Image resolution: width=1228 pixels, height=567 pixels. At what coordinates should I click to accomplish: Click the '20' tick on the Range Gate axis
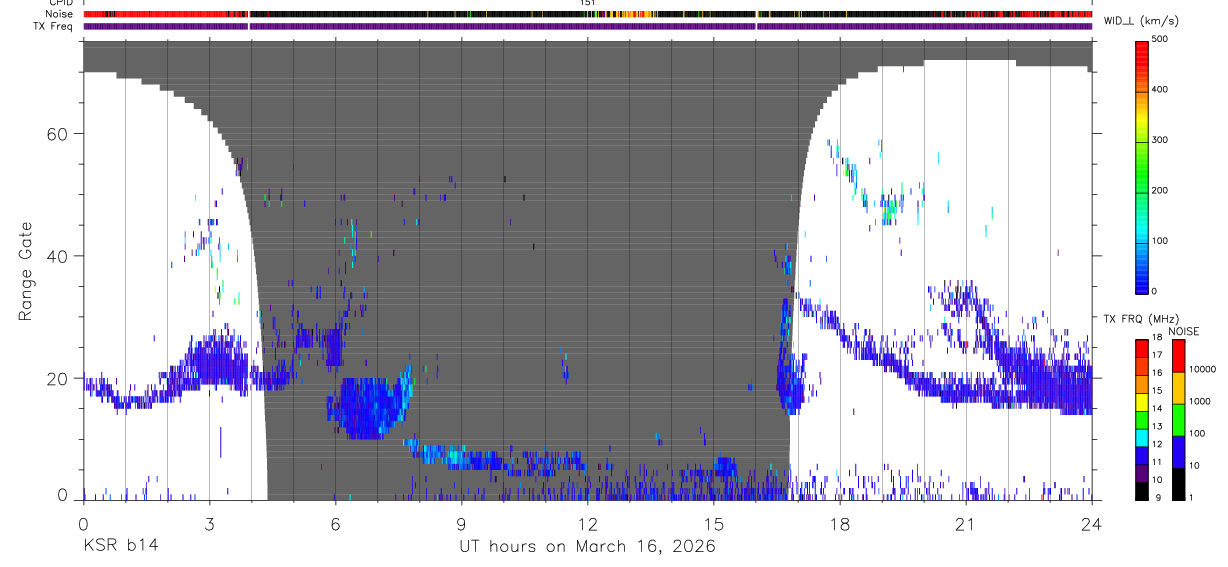pyautogui.click(x=56, y=378)
